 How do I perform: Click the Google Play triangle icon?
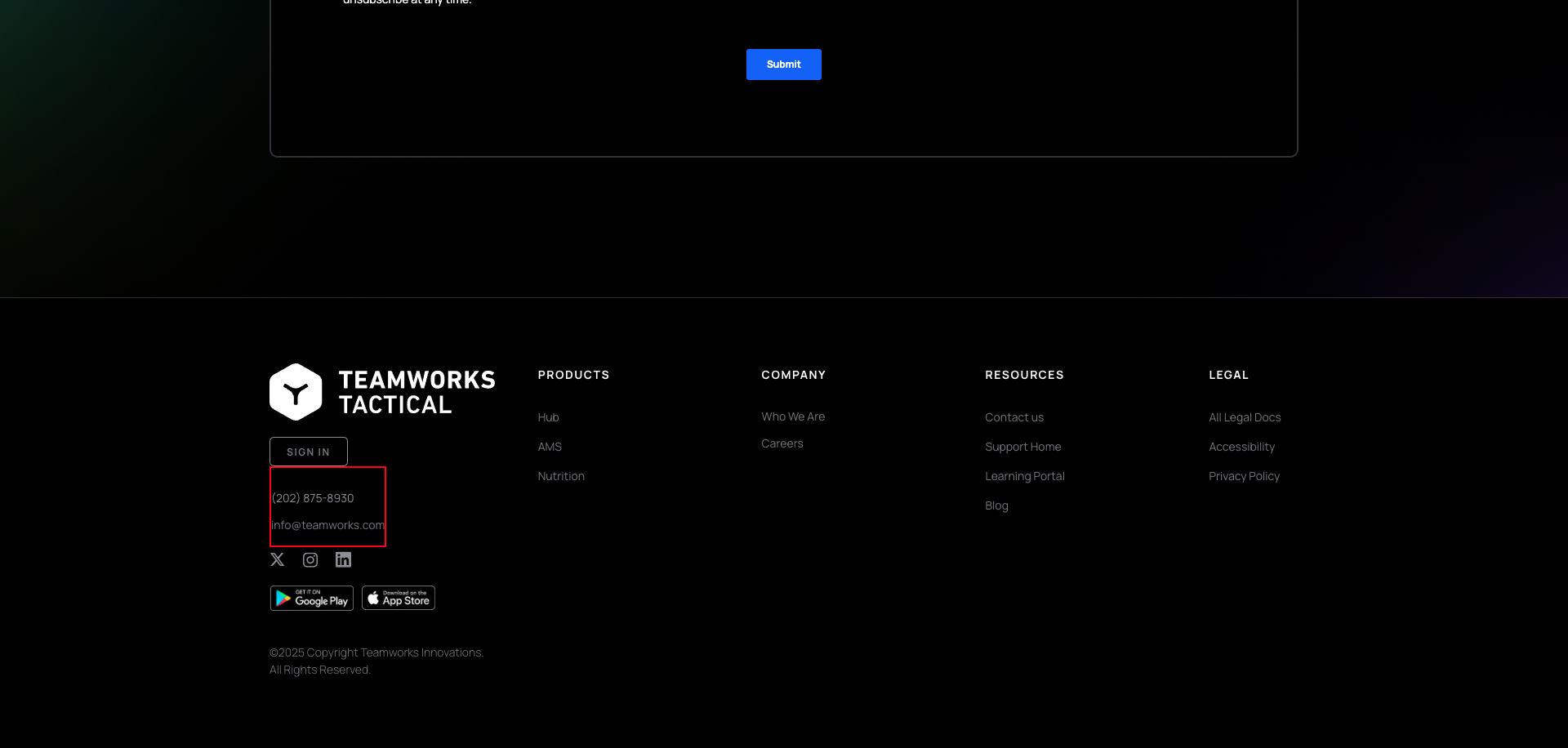(x=284, y=597)
